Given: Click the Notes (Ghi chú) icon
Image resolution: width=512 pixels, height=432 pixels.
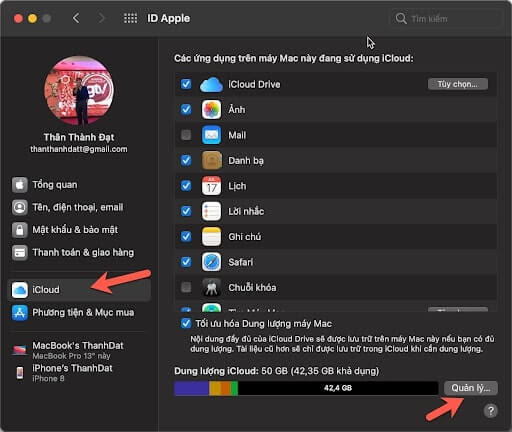Looking at the screenshot, I should (x=211, y=236).
